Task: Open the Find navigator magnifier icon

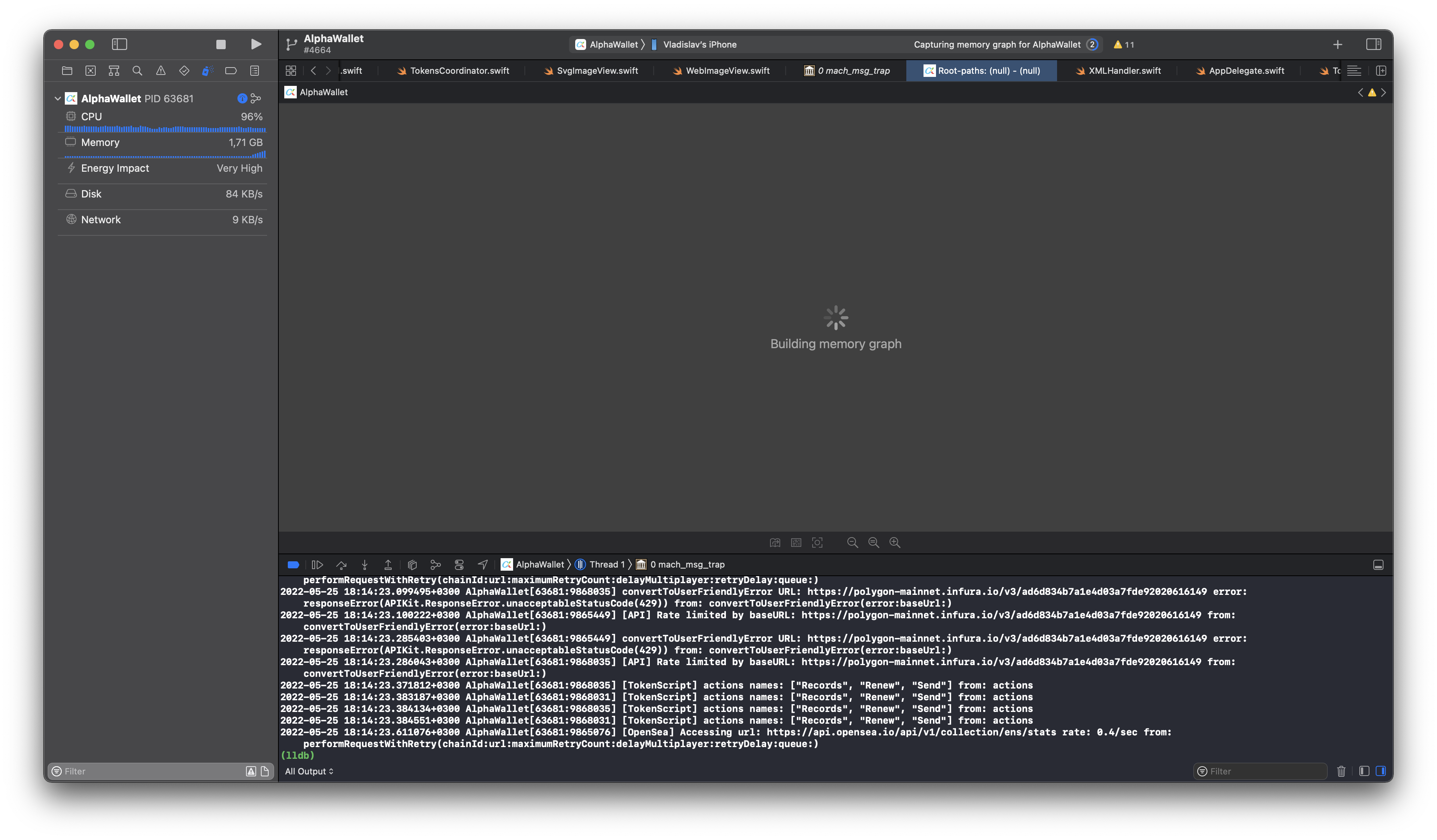Action: pyautogui.click(x=137, y=71)
